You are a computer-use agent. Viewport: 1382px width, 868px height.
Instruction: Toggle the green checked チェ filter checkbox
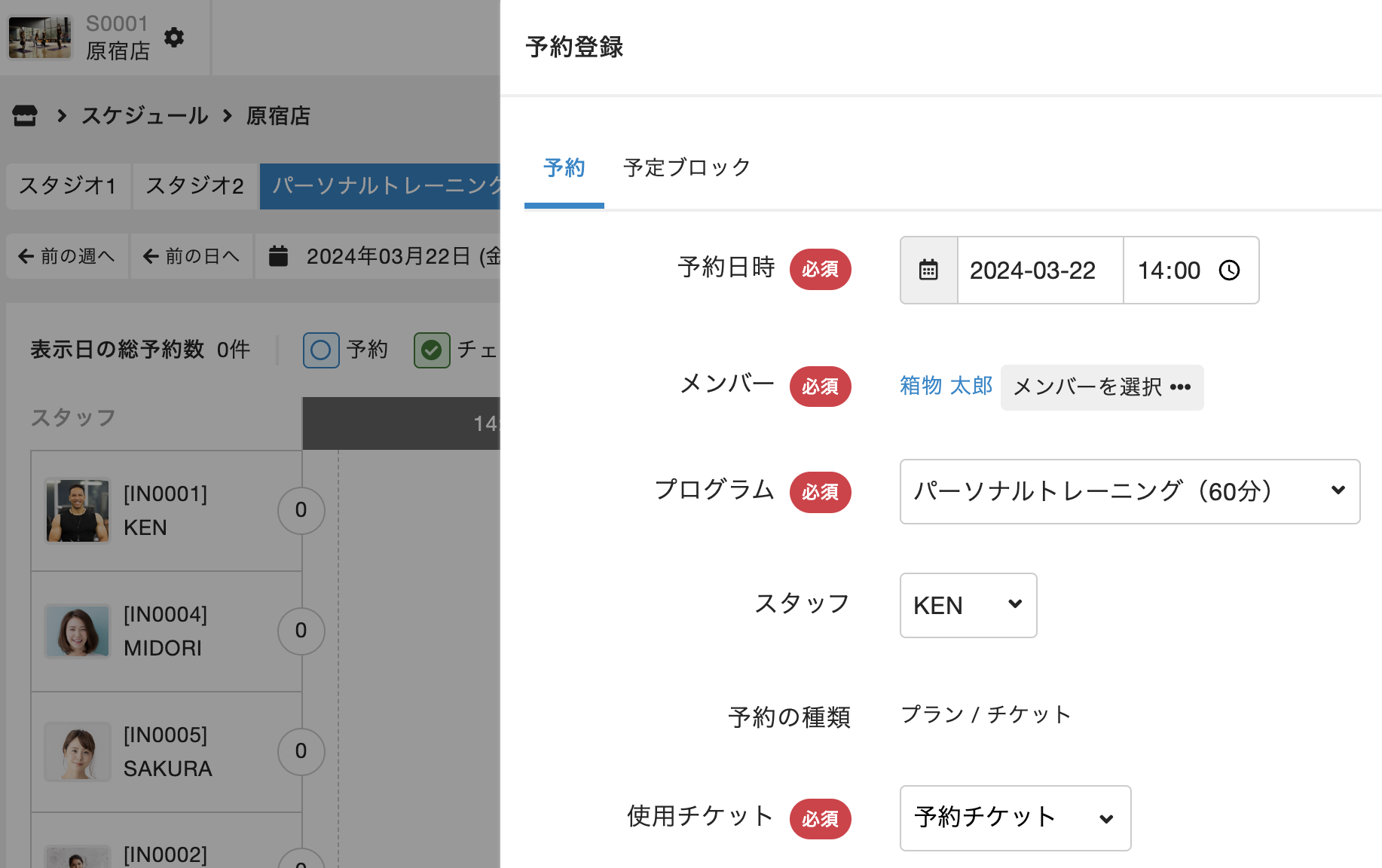tap(432, 350)
